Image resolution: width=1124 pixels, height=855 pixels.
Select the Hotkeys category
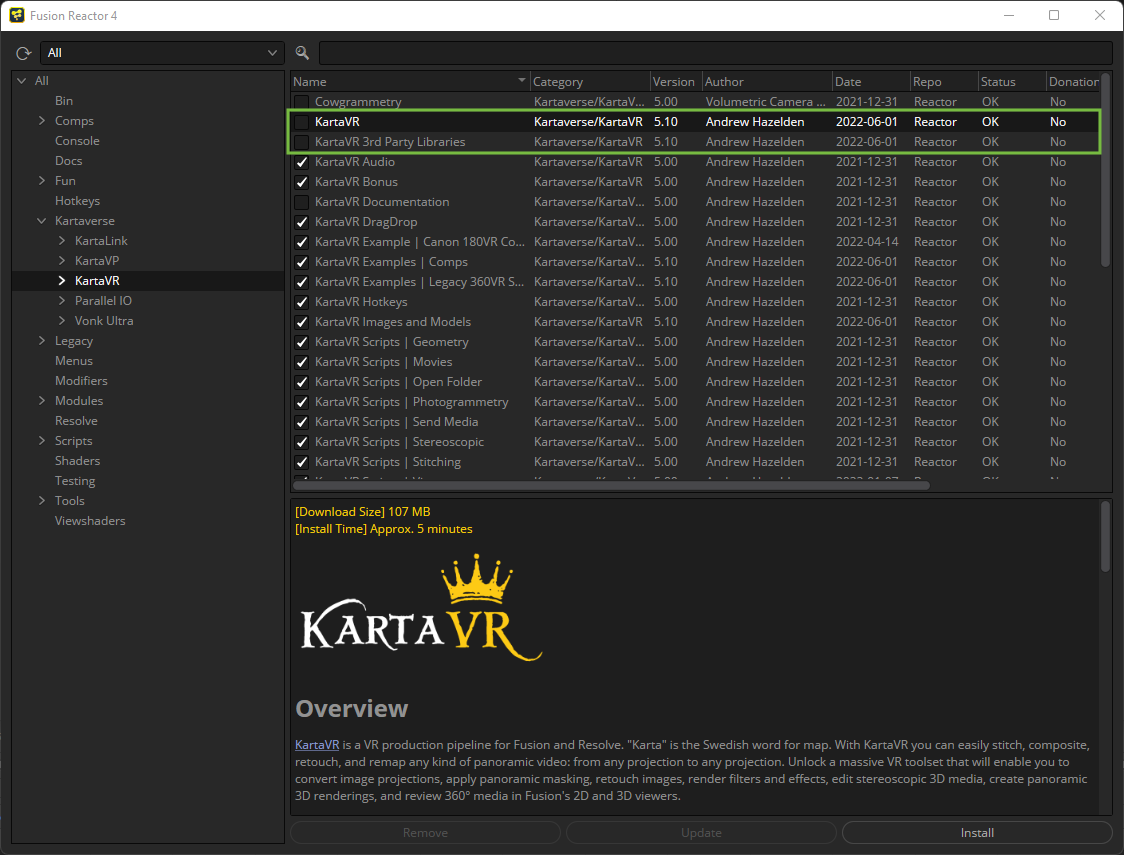click(x=77, y=201)
